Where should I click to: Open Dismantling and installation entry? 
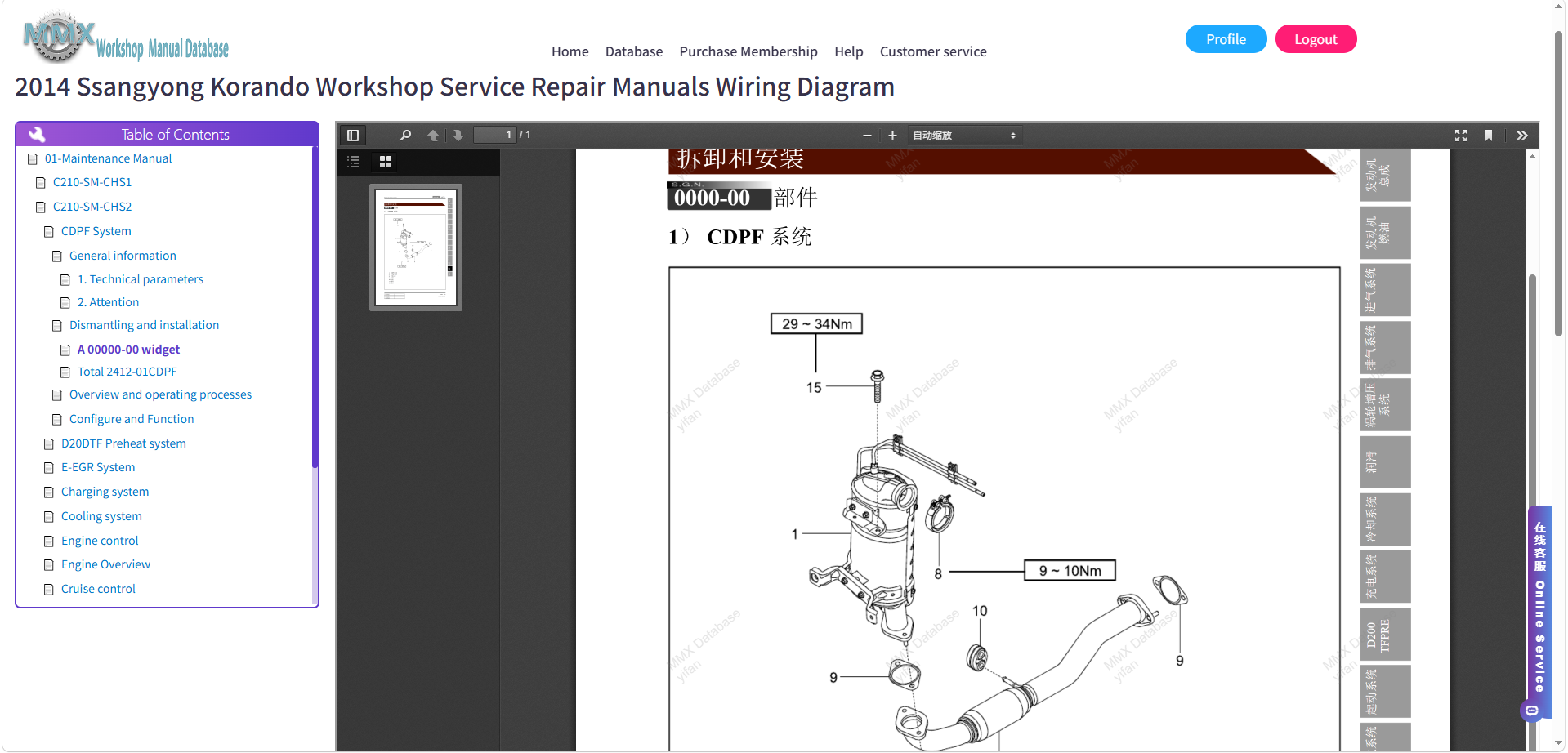(x=144, y=325)
